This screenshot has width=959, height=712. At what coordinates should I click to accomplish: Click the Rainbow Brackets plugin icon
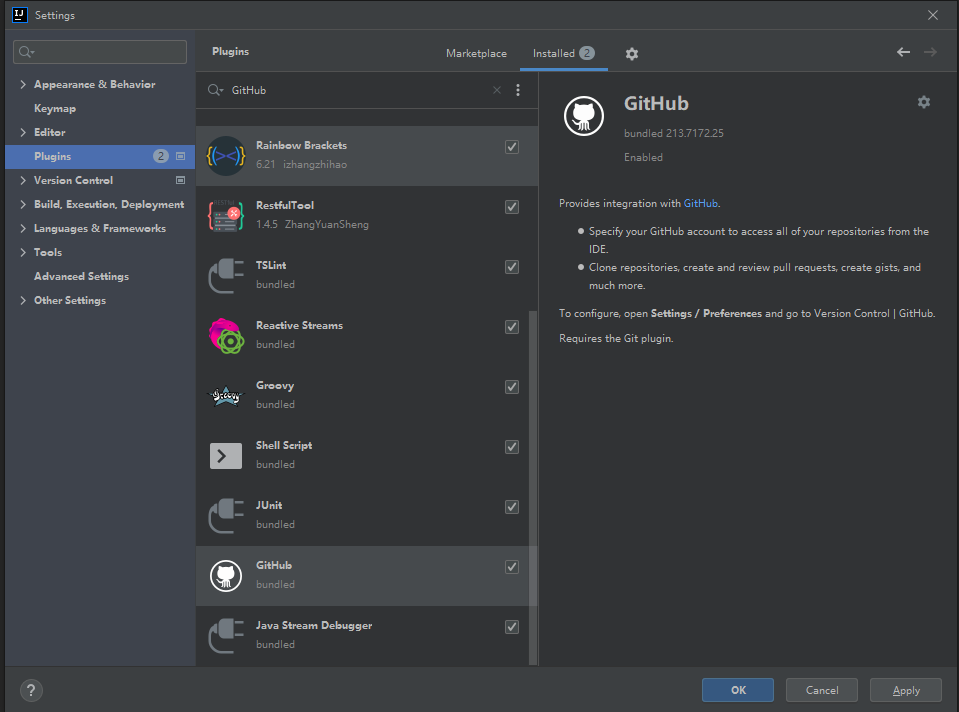pyautogui.click(x=226, y=156)
